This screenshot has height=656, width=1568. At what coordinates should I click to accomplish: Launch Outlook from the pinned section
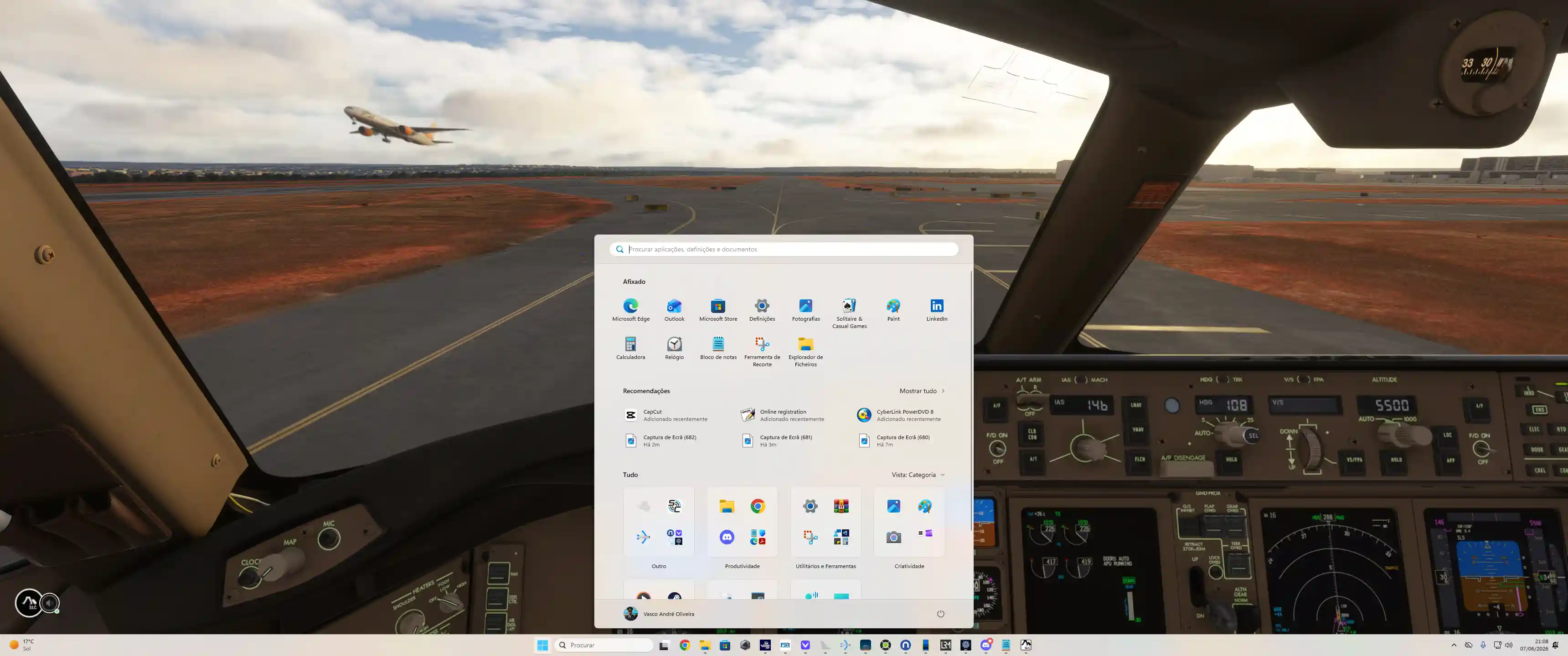(x=674, y=310)
